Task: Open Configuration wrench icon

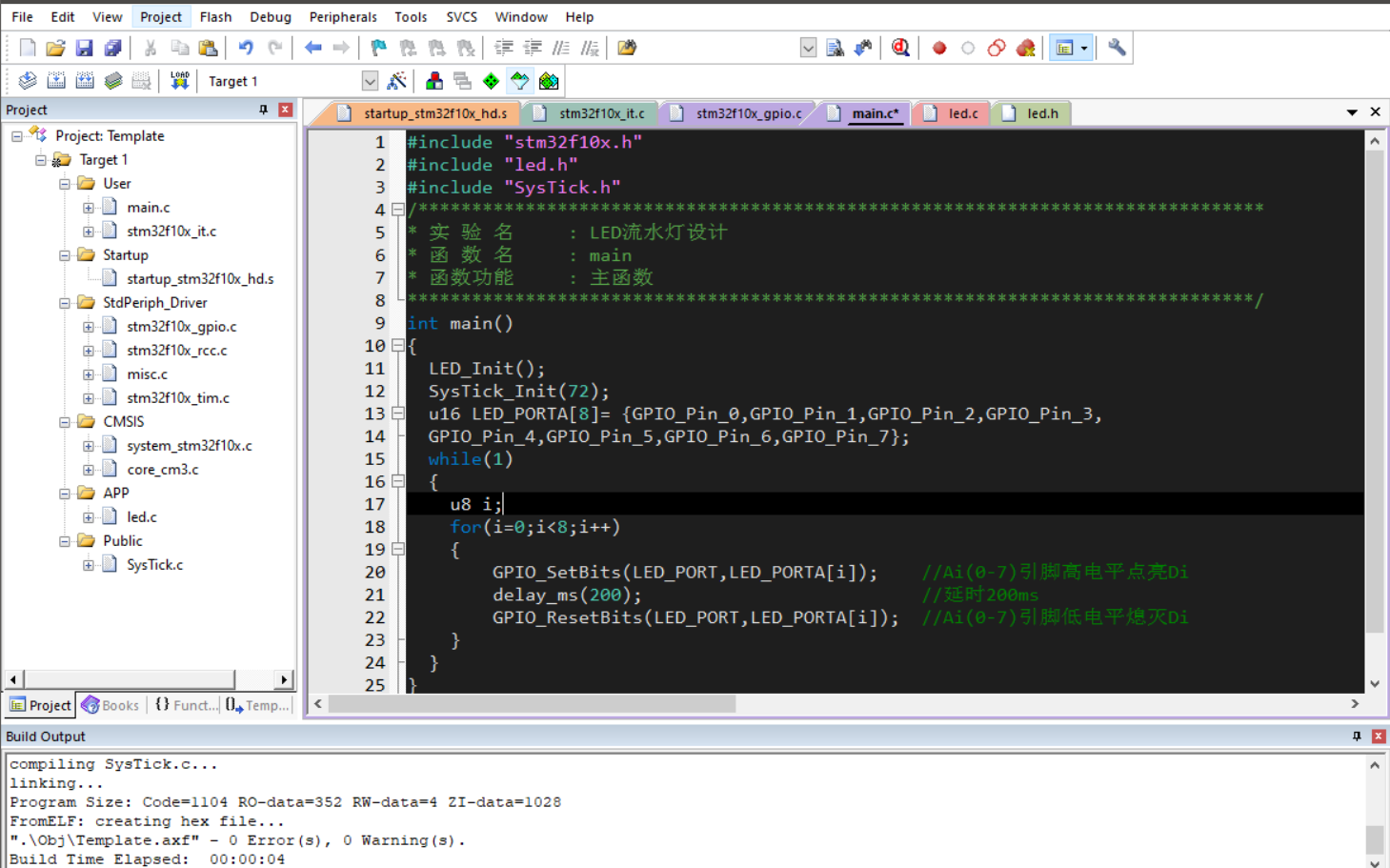Action: (x=1117, y=48)
